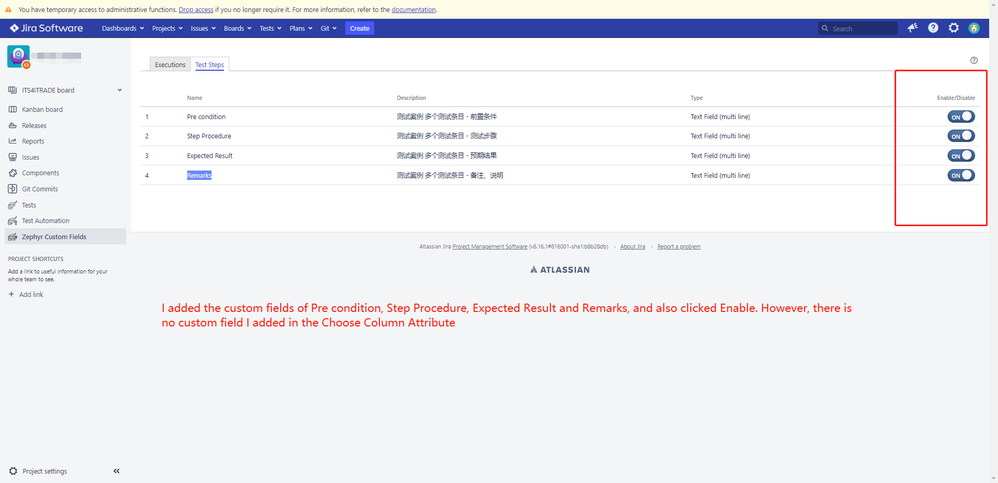Click the highlighted Remarks field name
998x483 pixels.
click(199, 175)
